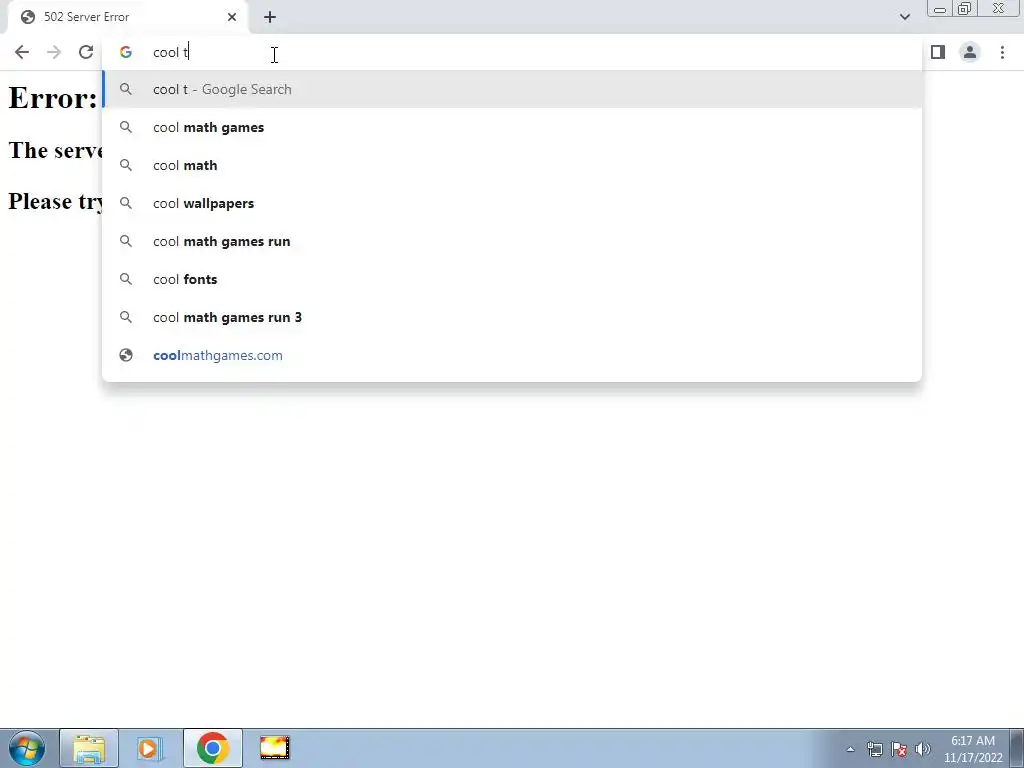Click the Show desktop strip
This screenshot has height=768, width=1024.
[1017, 748]
